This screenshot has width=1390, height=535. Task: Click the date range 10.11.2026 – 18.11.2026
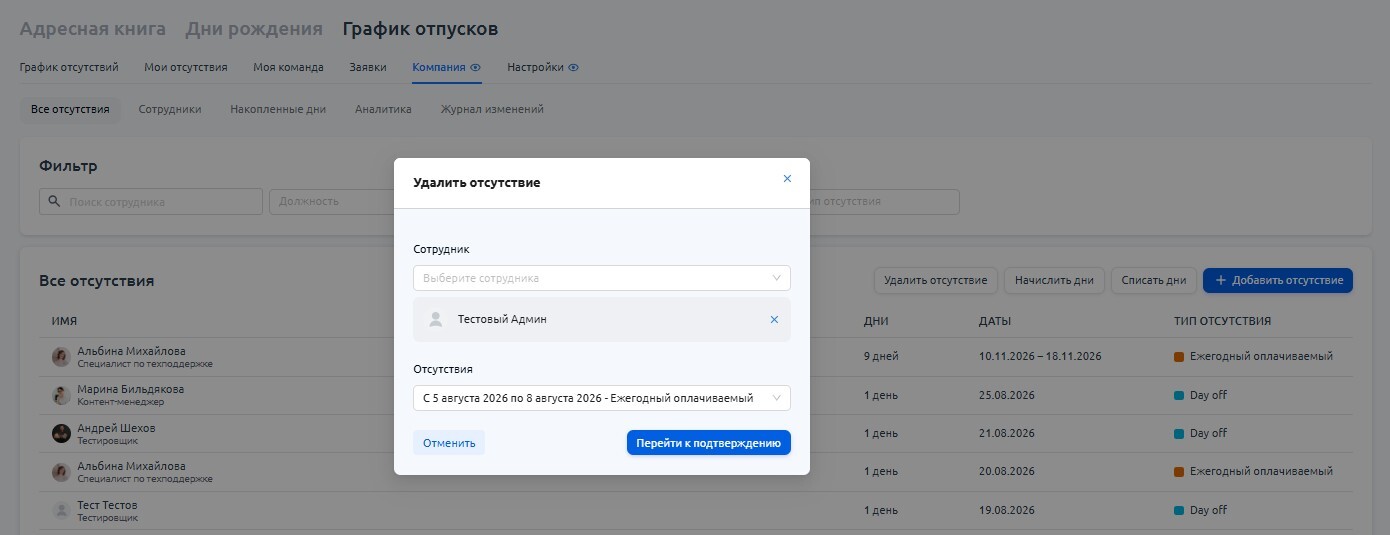[1040, 356]
